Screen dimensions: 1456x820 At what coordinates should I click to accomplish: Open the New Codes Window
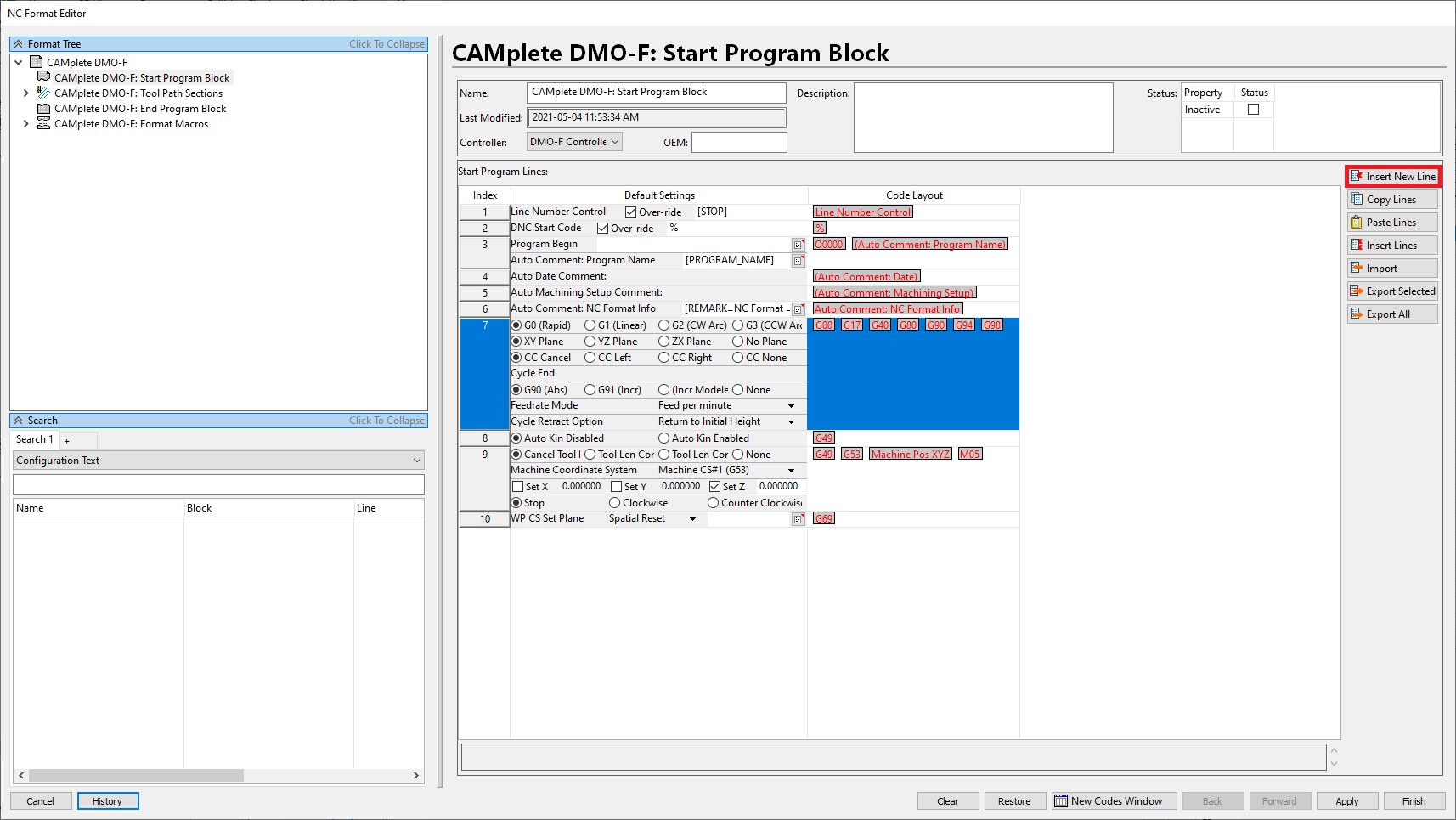click(x=1115, y=801)
